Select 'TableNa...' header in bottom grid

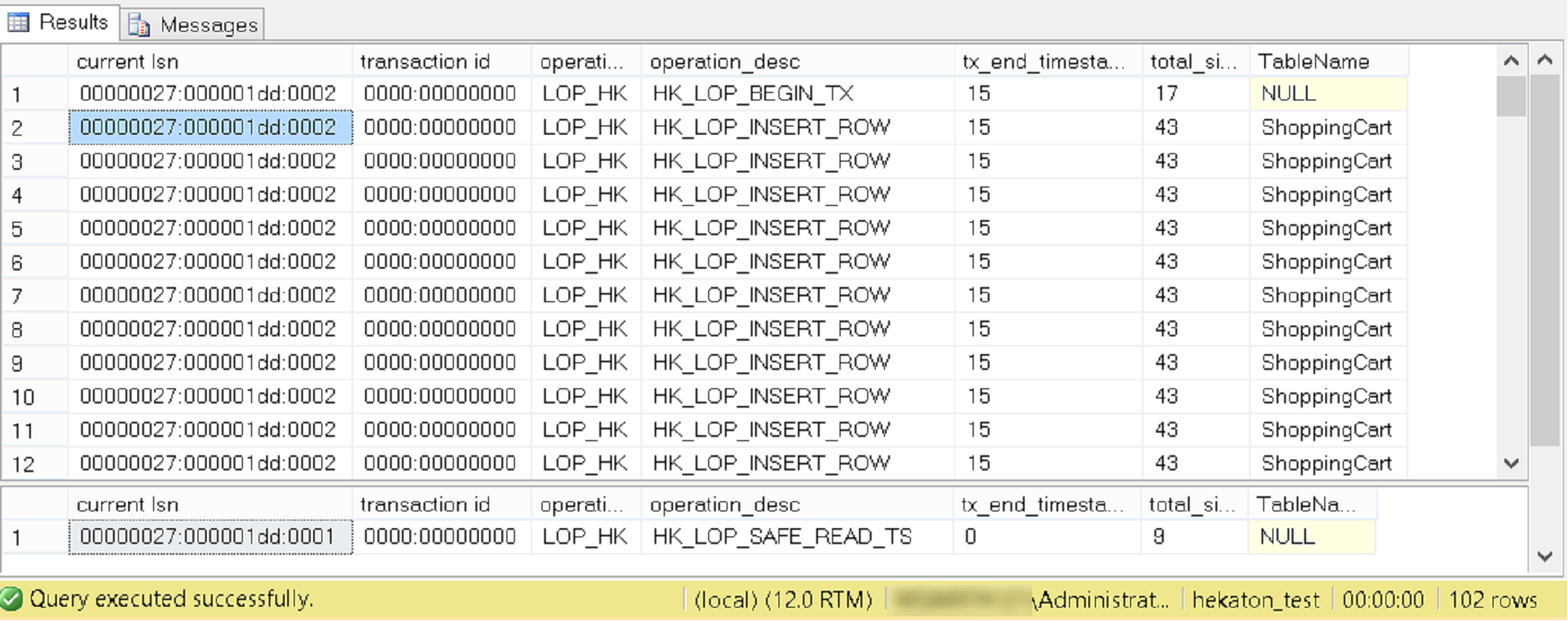(x=1311, y=504)
